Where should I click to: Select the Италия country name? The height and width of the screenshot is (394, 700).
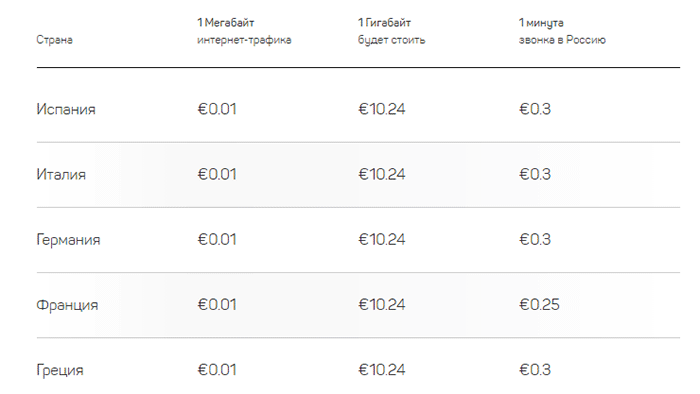61,174
